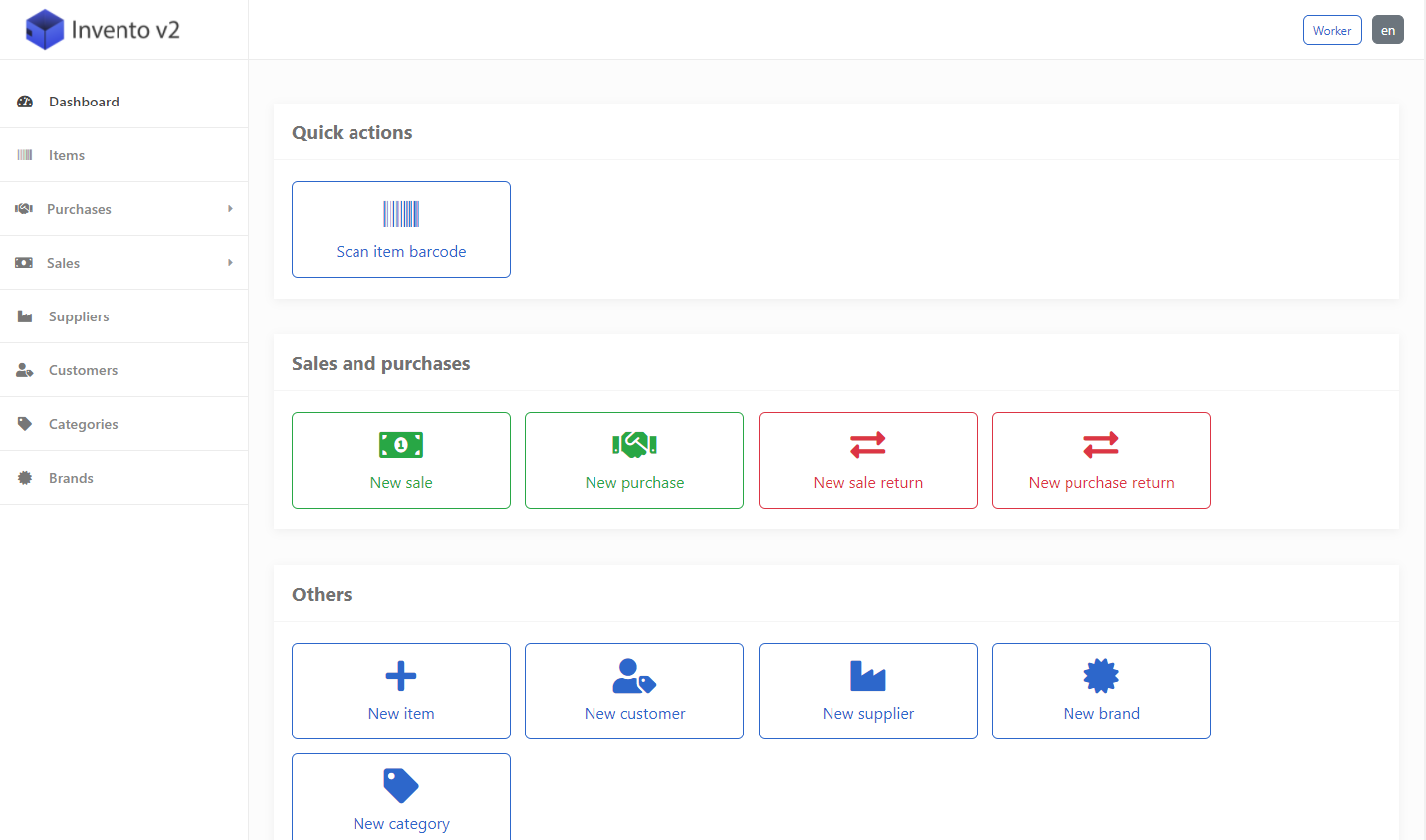
Task: Navigate to Brands in the sidebar
Action: tap(71, 478)
